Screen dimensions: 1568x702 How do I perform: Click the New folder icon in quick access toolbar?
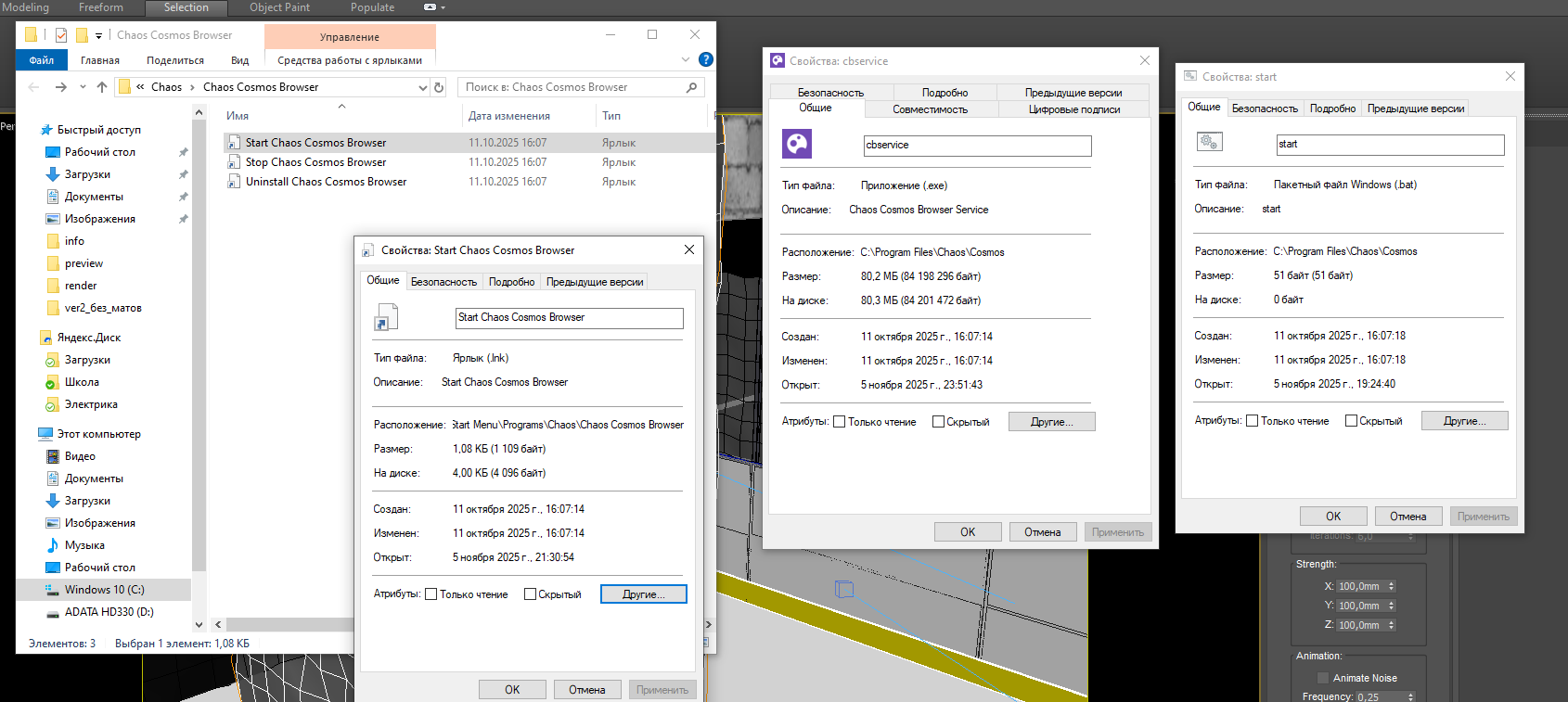click(x=82, y=35)
